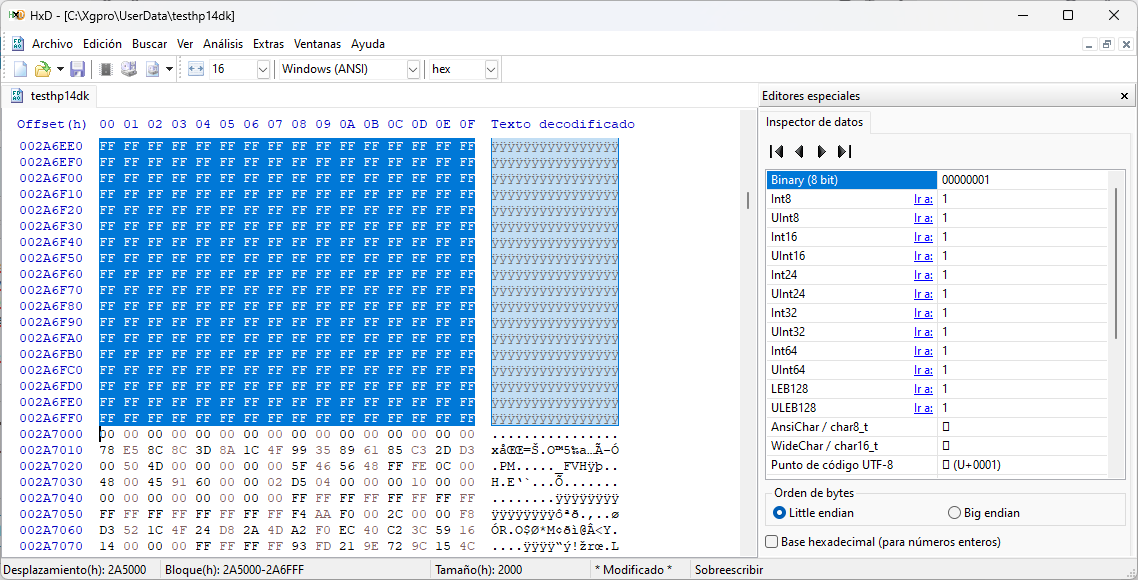Jump to first byte in the data inspector
1138x580 pixels.
pyautogui.click(x=776, y=152)
